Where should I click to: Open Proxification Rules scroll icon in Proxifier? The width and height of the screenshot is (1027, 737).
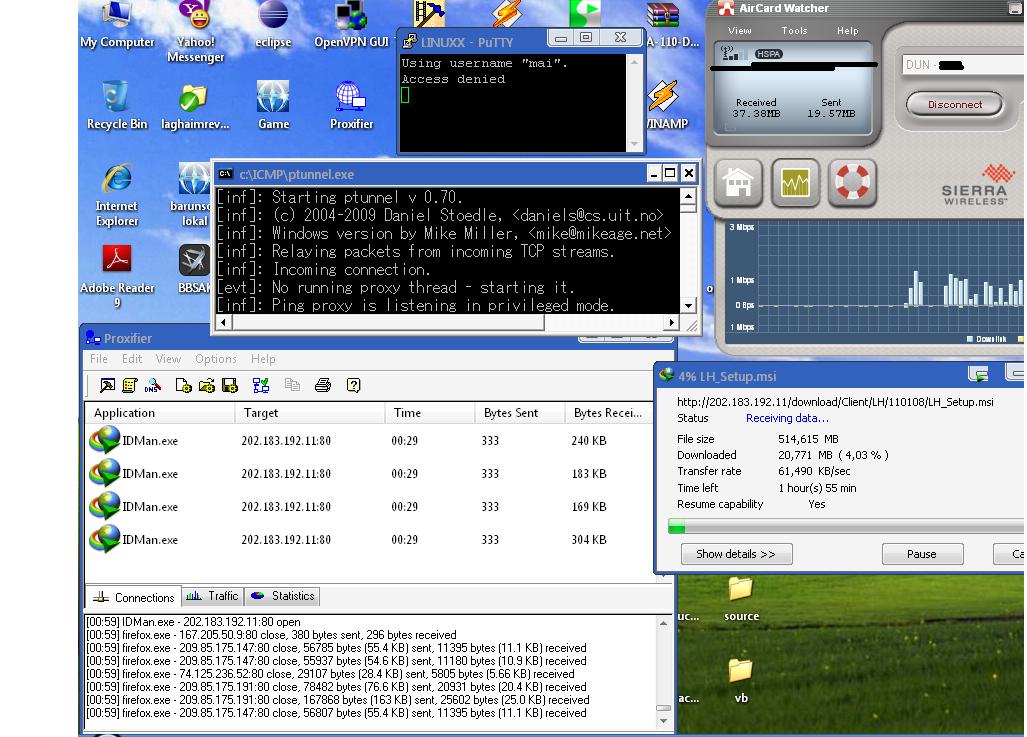point(130,385)
